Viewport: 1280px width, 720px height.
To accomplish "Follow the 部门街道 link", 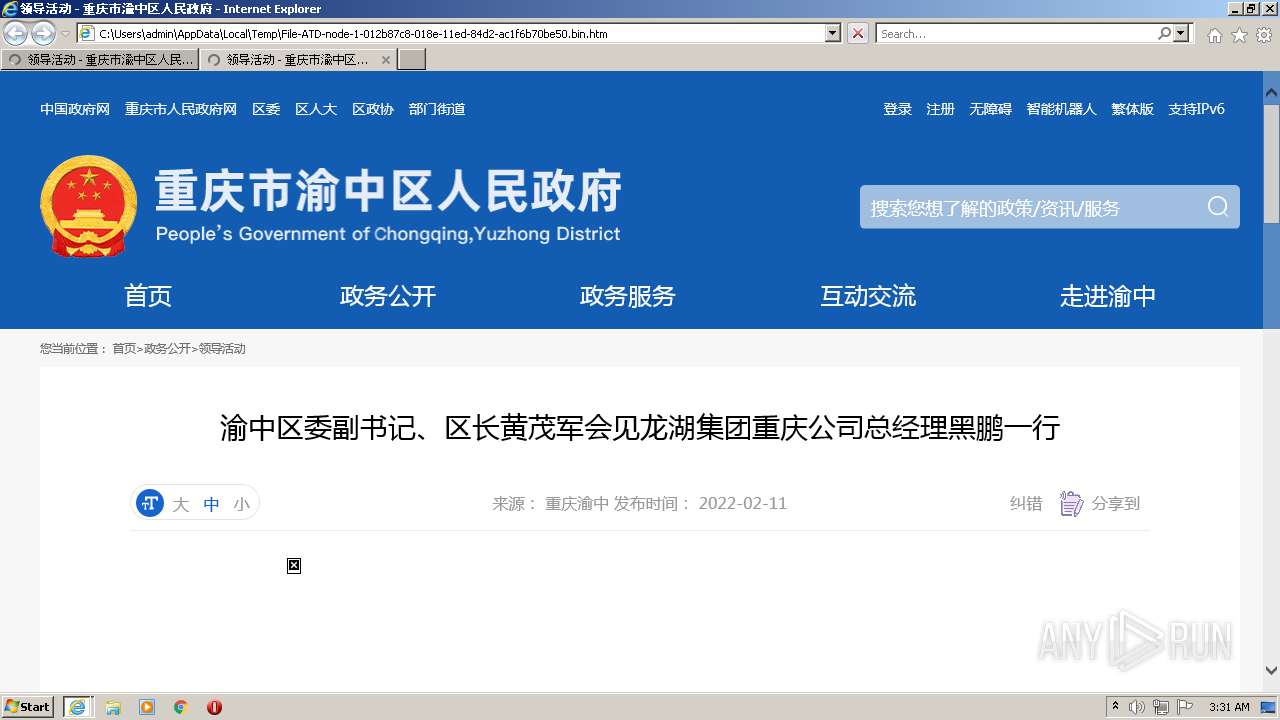I will coord(437,109).
